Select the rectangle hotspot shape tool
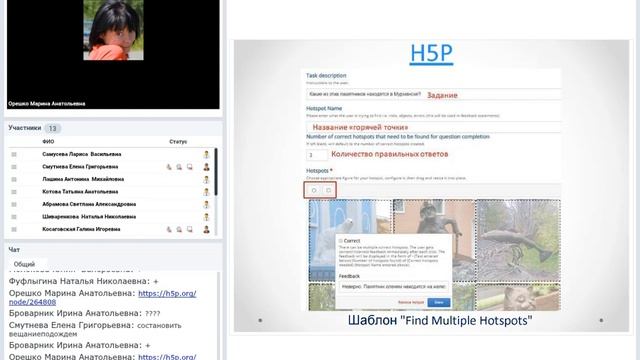The width and height of the screenshot is (640, 360). tap(328, 190)
